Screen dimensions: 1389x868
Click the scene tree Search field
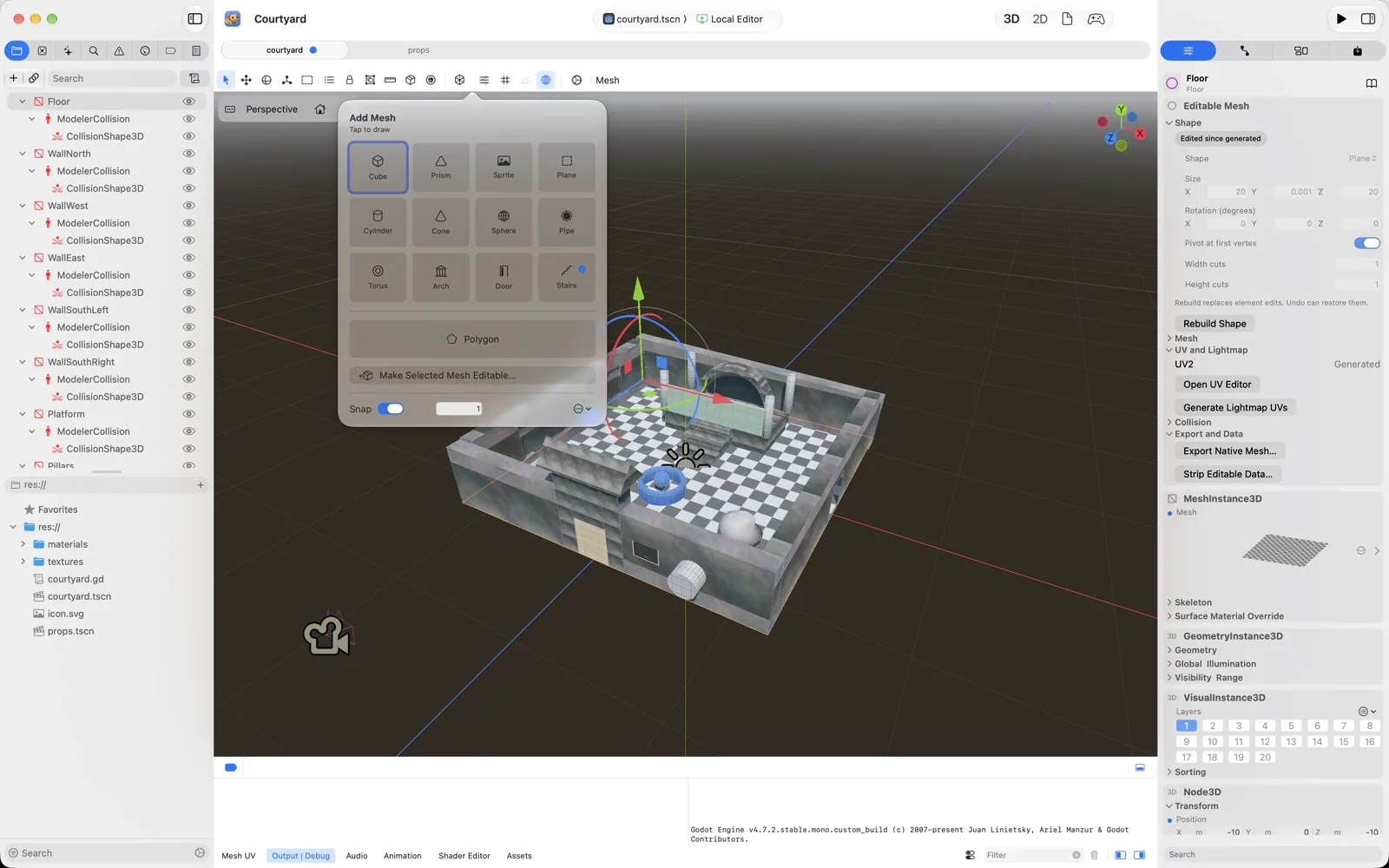coord(111,78)
